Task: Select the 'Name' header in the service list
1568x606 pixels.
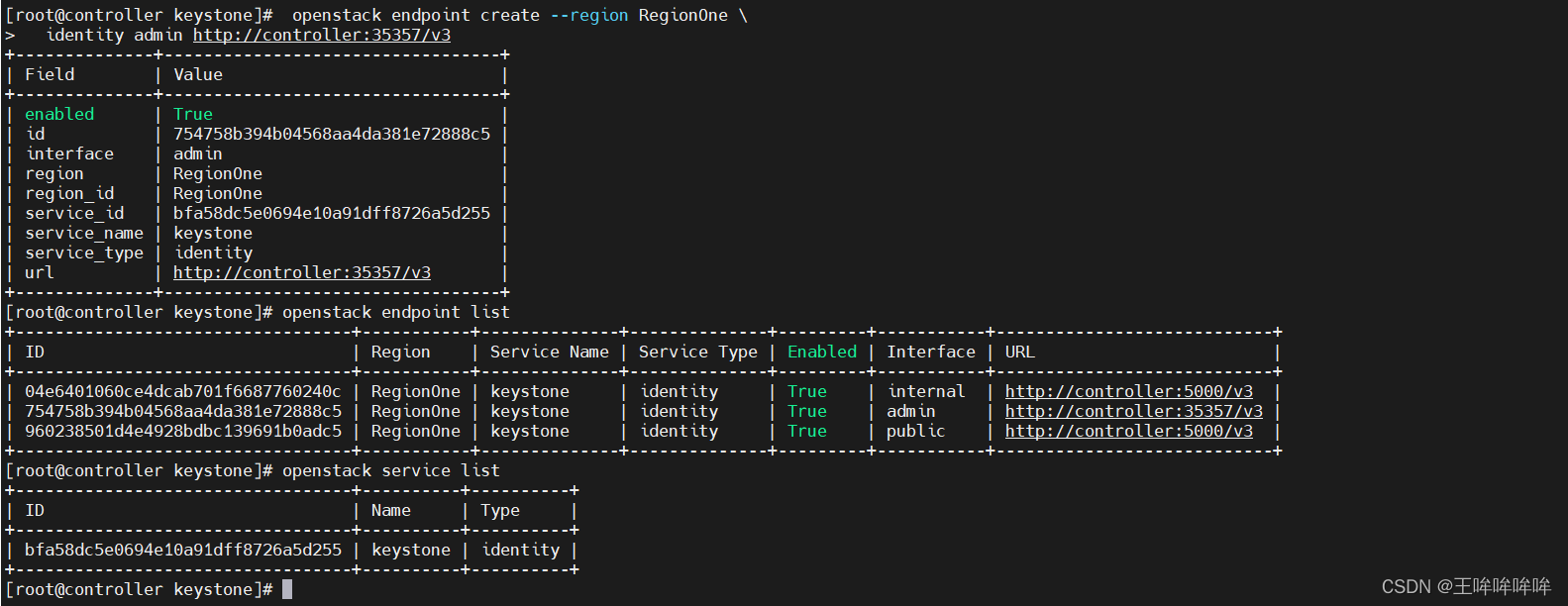Action: [391, 510]
